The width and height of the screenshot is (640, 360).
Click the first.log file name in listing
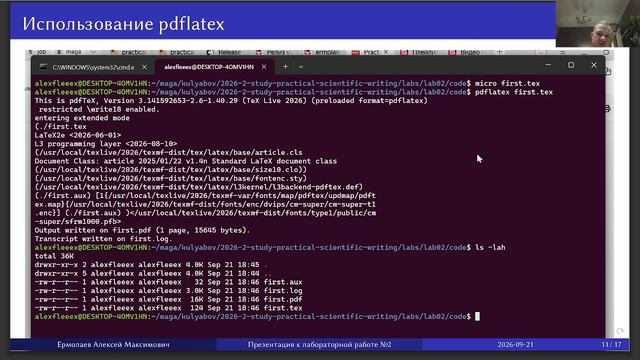(x=283, y=291)
